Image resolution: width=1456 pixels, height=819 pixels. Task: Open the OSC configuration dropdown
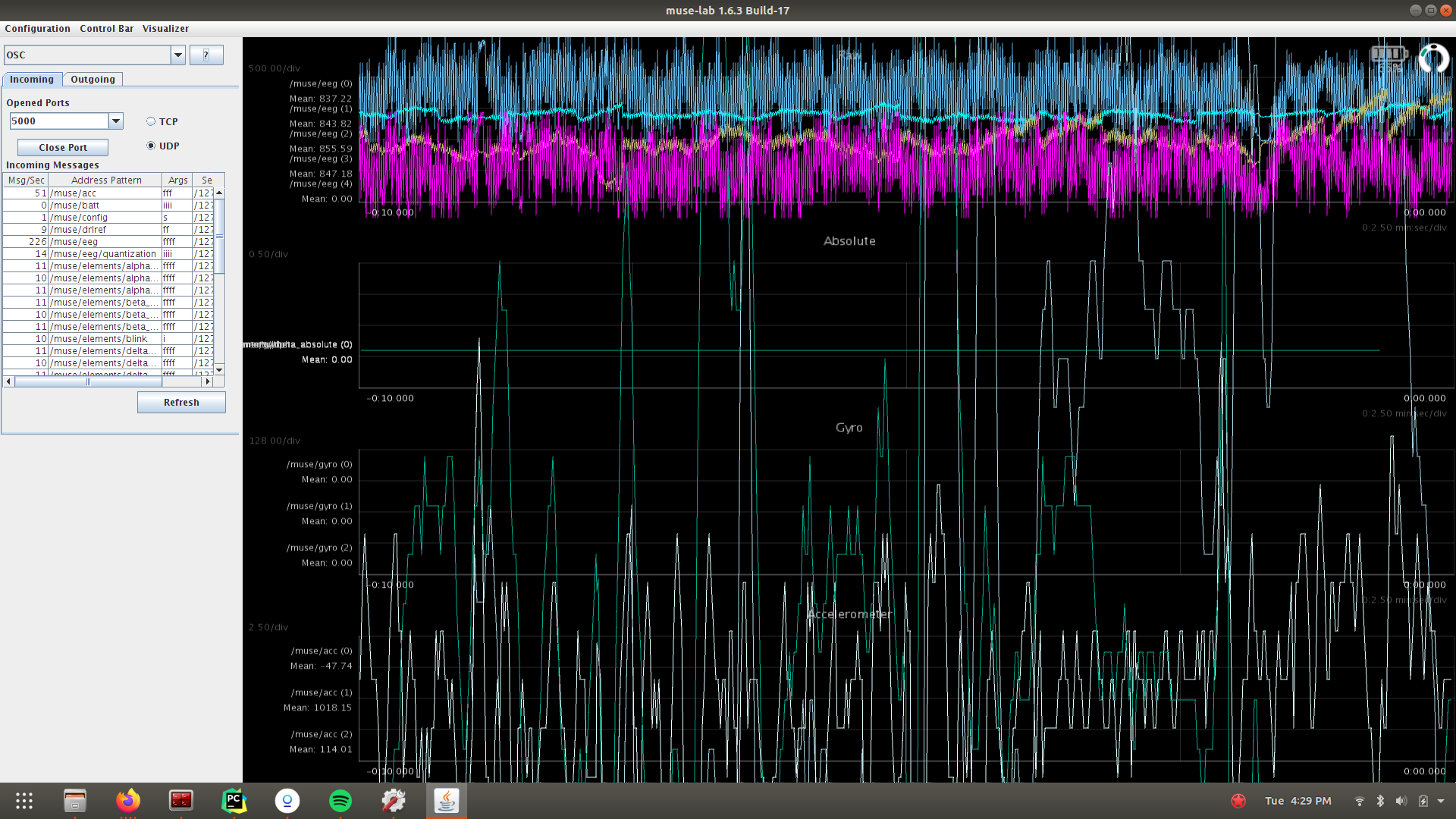[x=178, y=55]
